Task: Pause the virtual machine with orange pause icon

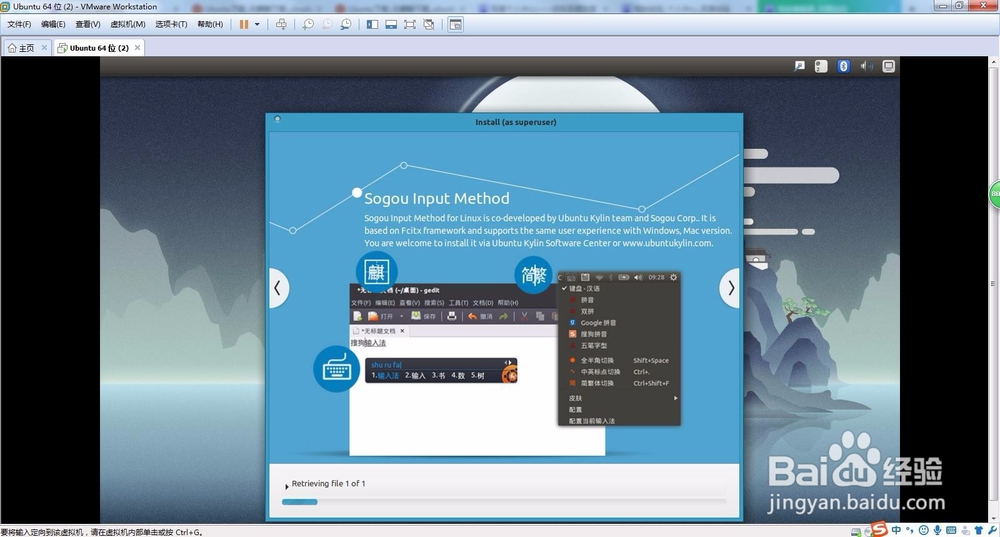Action: coord(244,24)
